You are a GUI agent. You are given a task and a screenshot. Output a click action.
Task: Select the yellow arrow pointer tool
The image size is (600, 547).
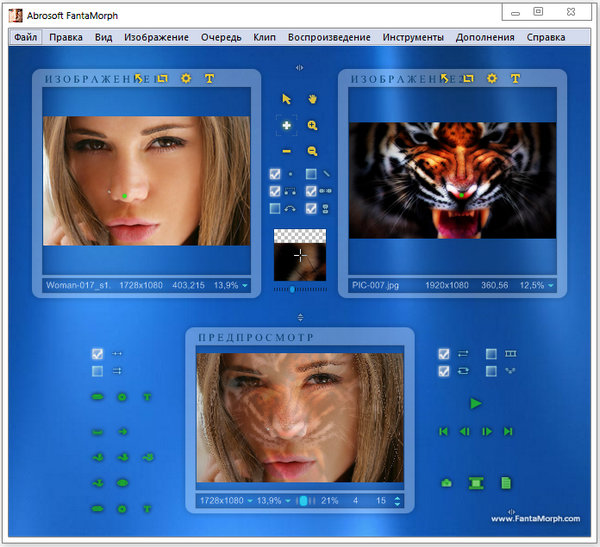coord(286,99)
